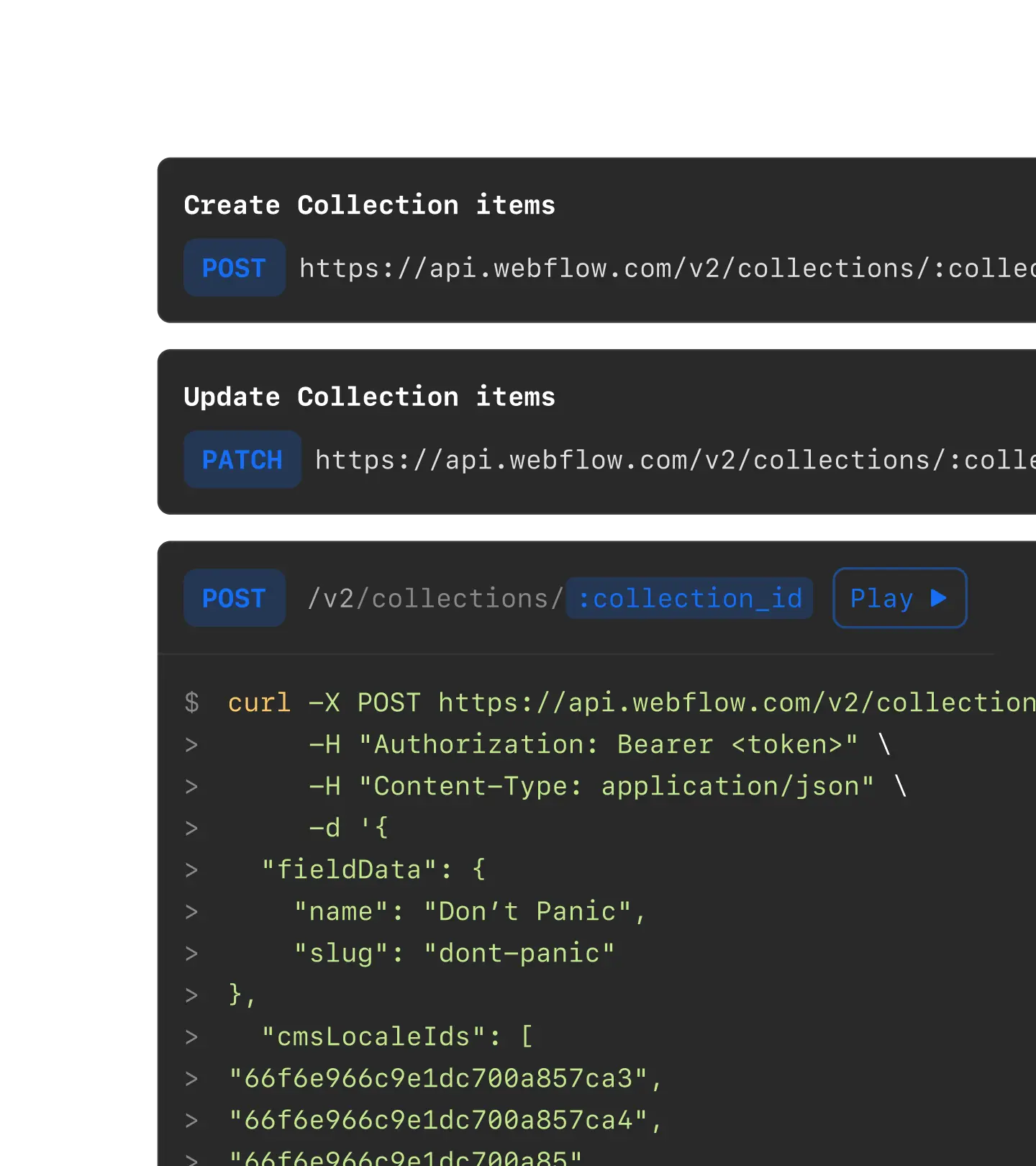1036x1166 pixels.
Task: Click the POST badge under Create Collection items
Action: [x=234, y=268]
